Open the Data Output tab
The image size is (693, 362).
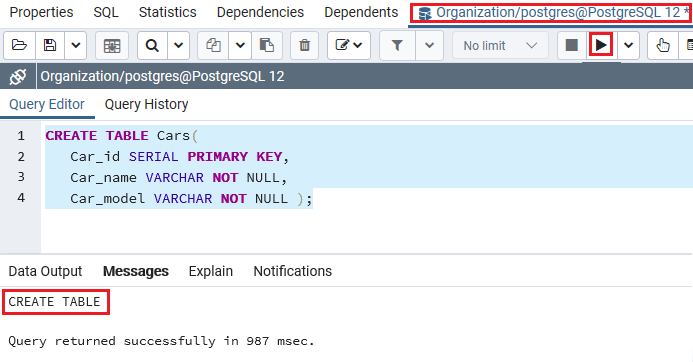tap(46, 271)
